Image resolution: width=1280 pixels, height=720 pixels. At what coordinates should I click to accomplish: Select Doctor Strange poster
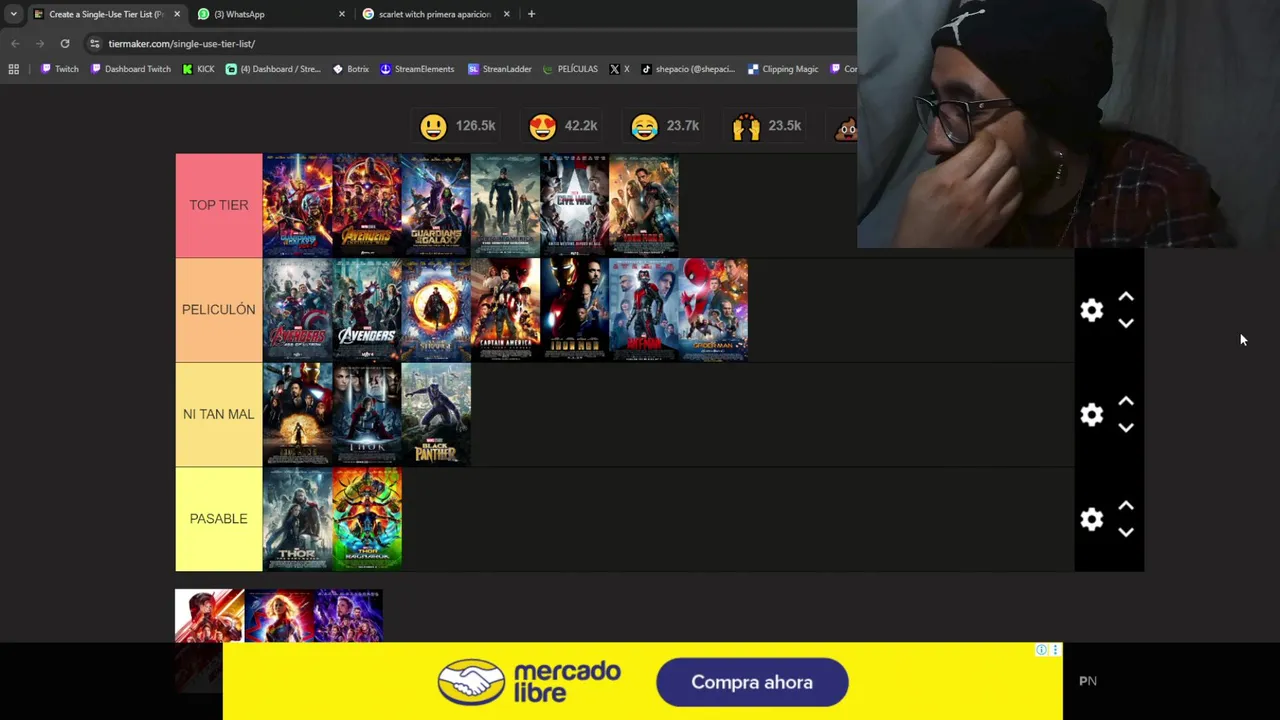(436, 310)
